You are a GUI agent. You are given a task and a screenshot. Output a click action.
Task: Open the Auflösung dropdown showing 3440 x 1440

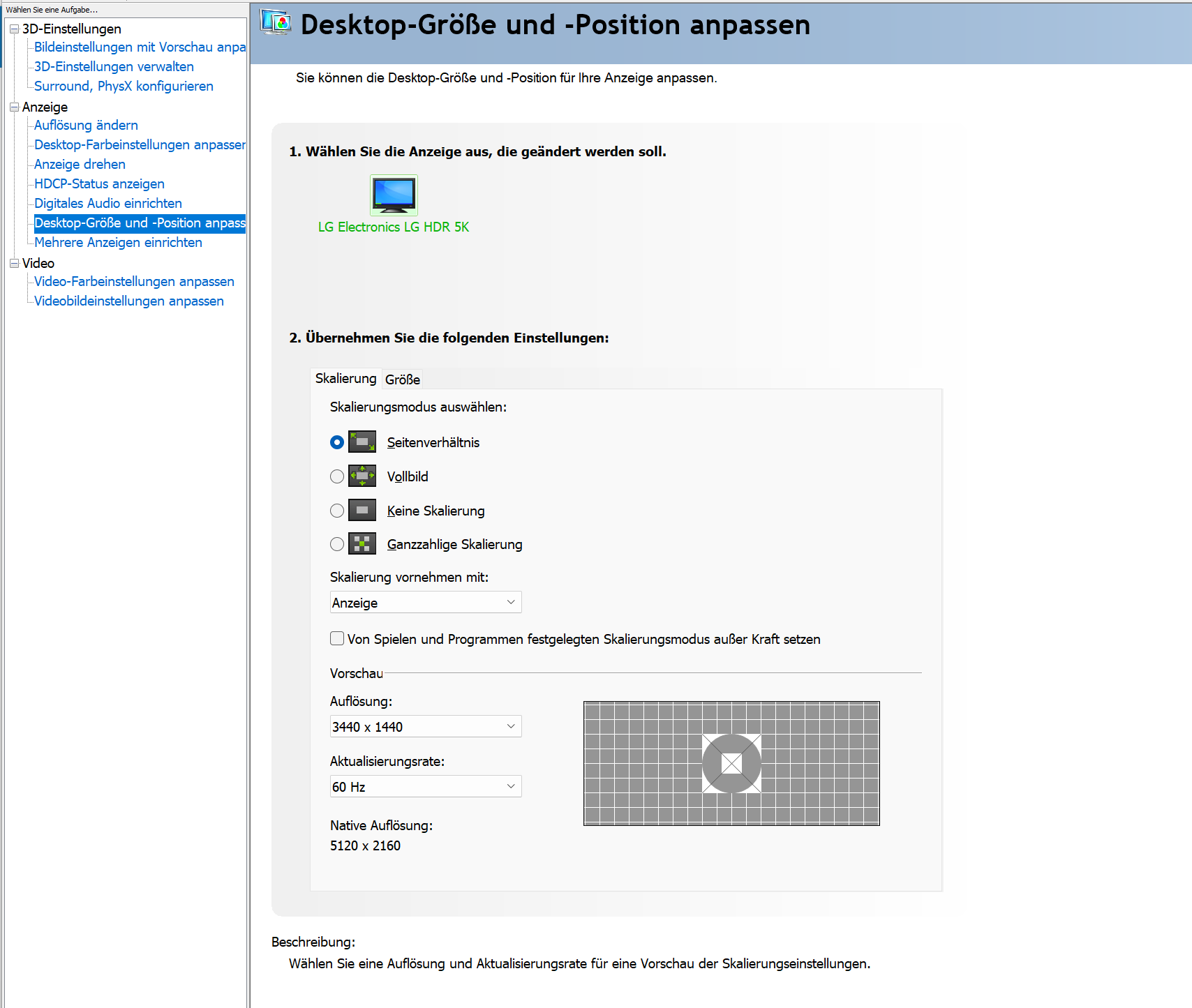tap(426, 727)
